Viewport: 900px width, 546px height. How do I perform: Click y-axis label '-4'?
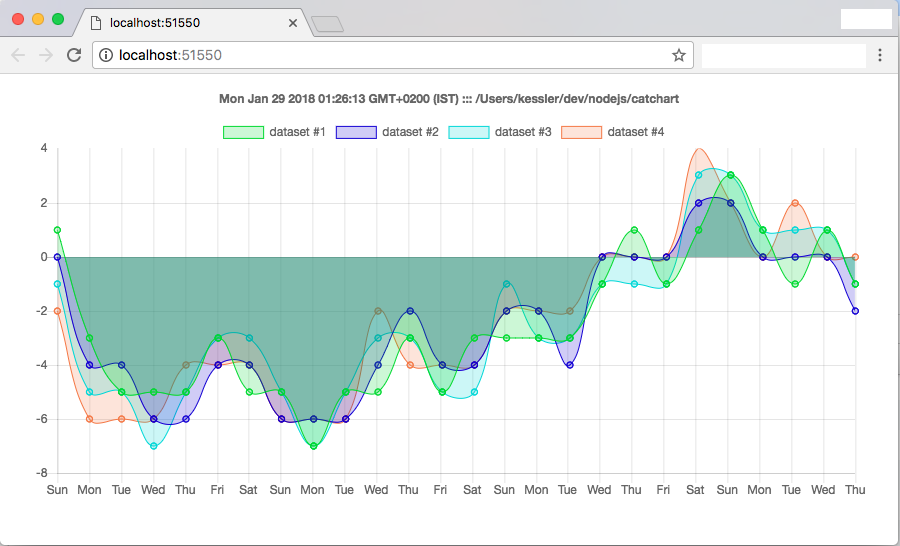(41, 365)
